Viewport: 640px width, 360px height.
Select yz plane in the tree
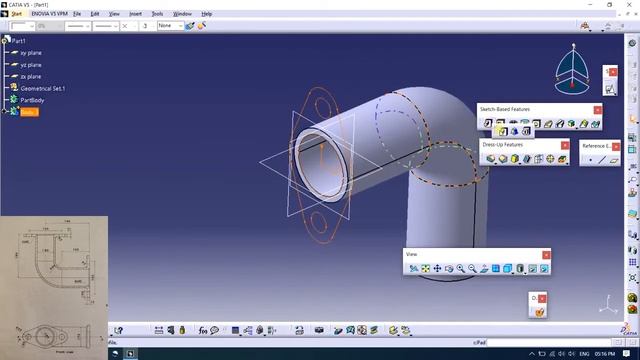[31, 65]
